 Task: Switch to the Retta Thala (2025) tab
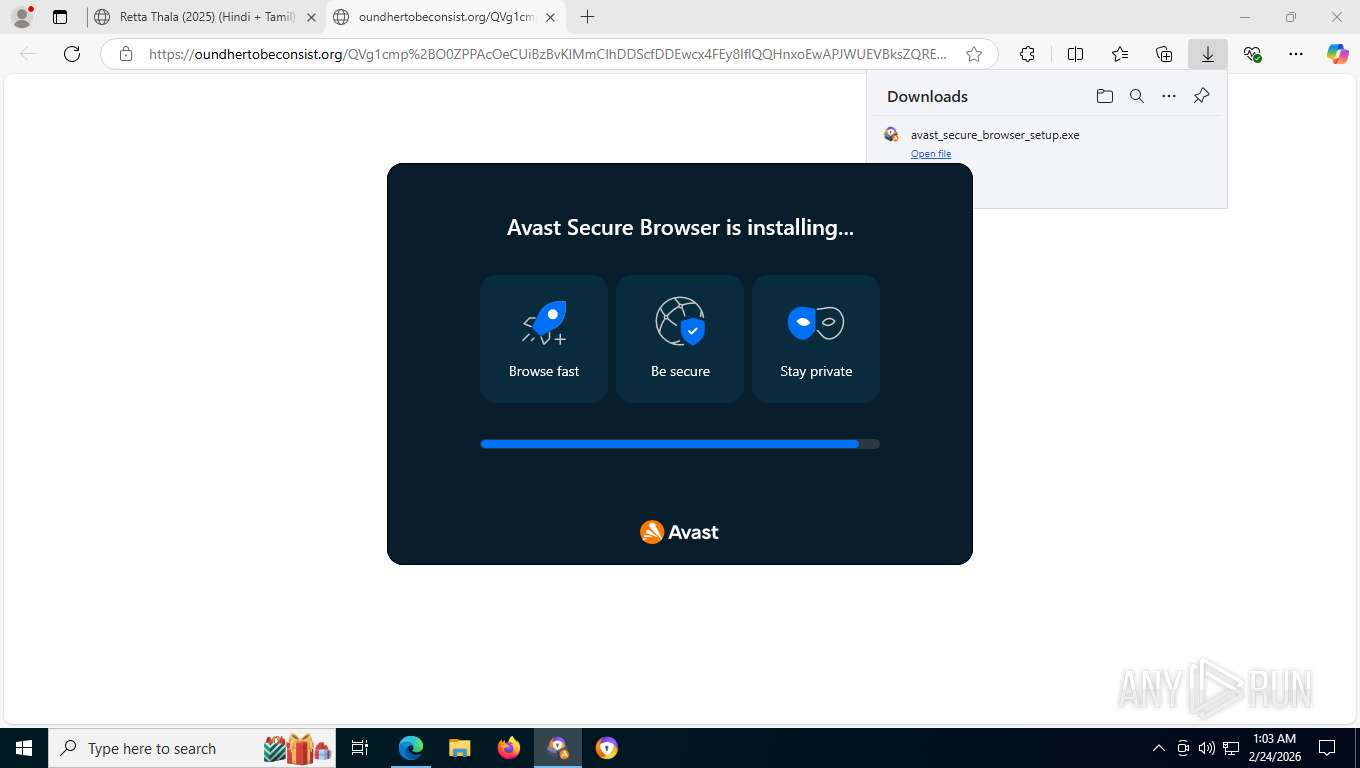(205, 17)
